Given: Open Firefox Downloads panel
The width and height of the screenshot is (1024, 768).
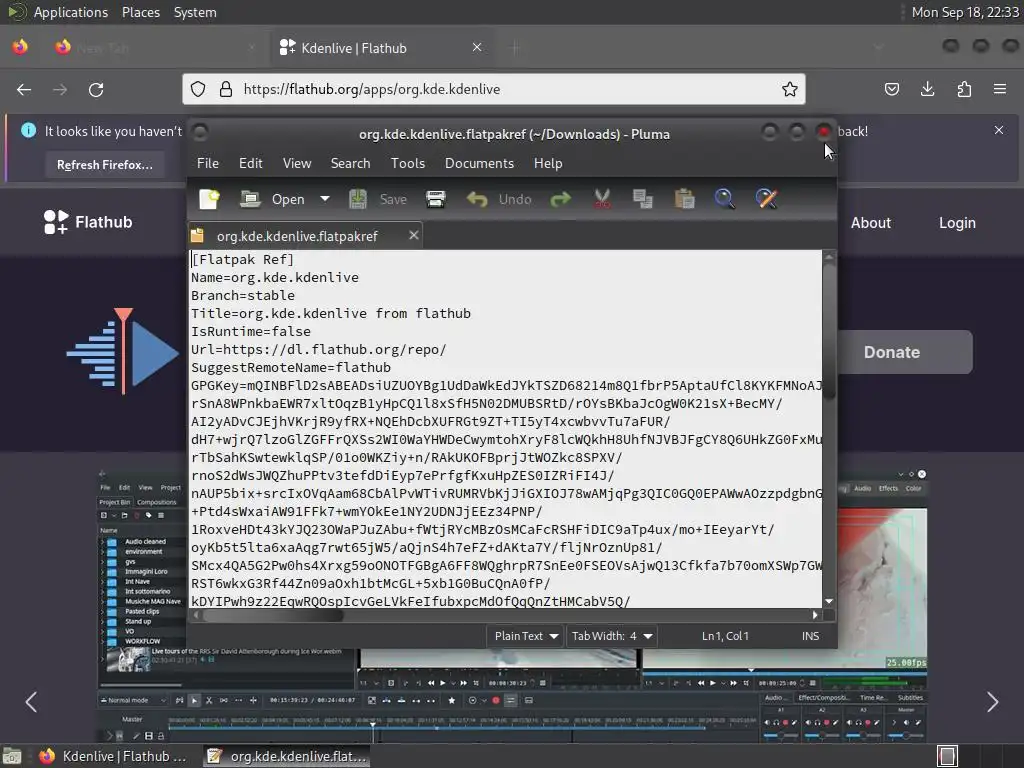Looking at the screenshot, I should click(x=927, y=89).
